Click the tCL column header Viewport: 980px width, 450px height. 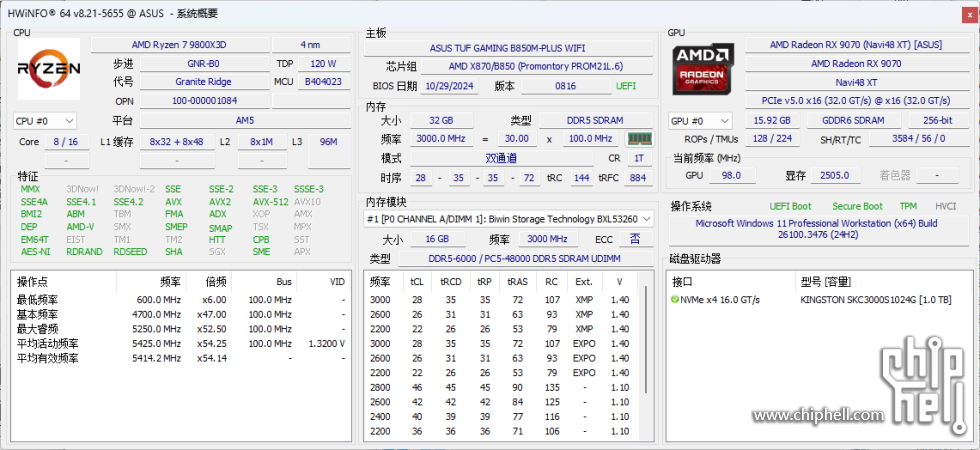pyautogui.click(x=417, y=282)
